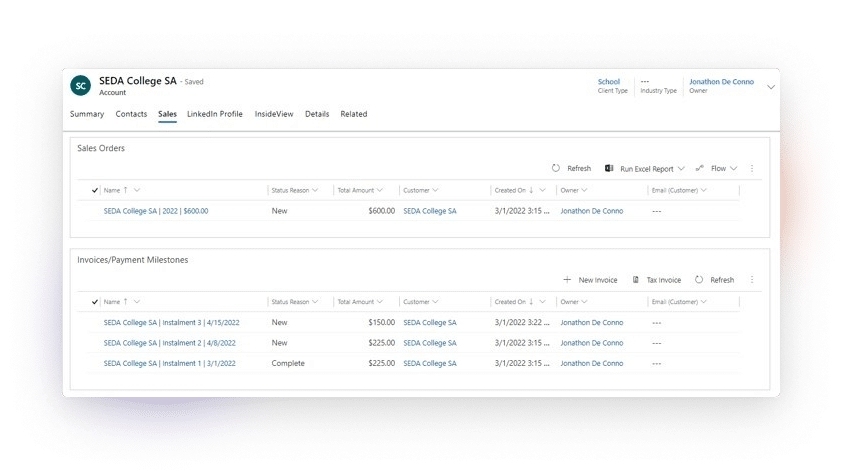The width and height of the screenshot is (841, 471).
Task: Open invoice Instalment 1 | 3/1/2022
Action: pos(169,363)
